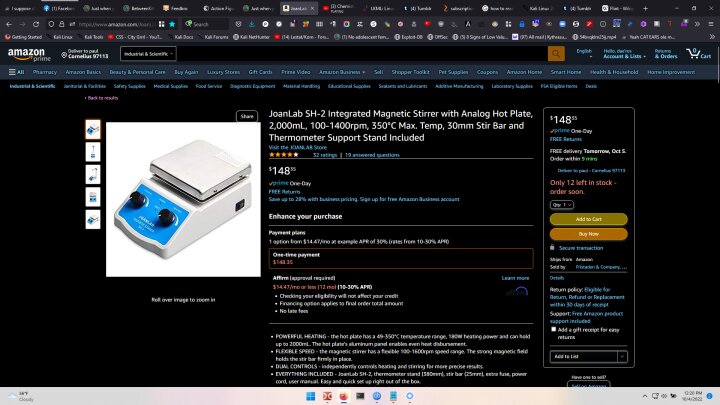Image resolution: width=720 pixels, height=405 pixels.
Task: Click the browser Back arrow
Action: (9, 24)
